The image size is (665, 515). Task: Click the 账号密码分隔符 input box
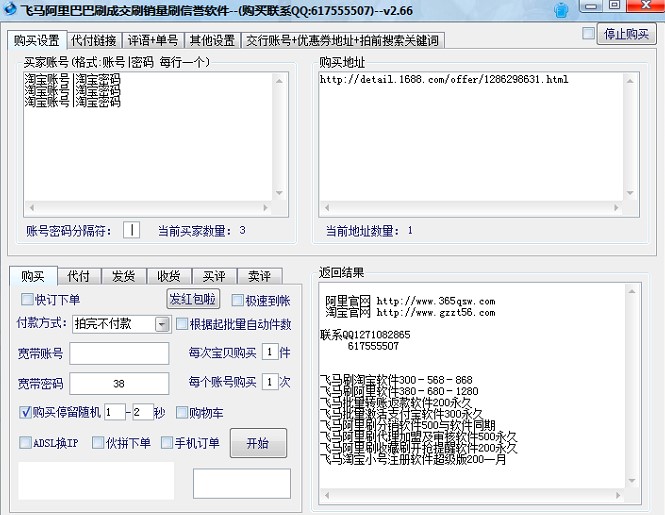pos(131,230)
